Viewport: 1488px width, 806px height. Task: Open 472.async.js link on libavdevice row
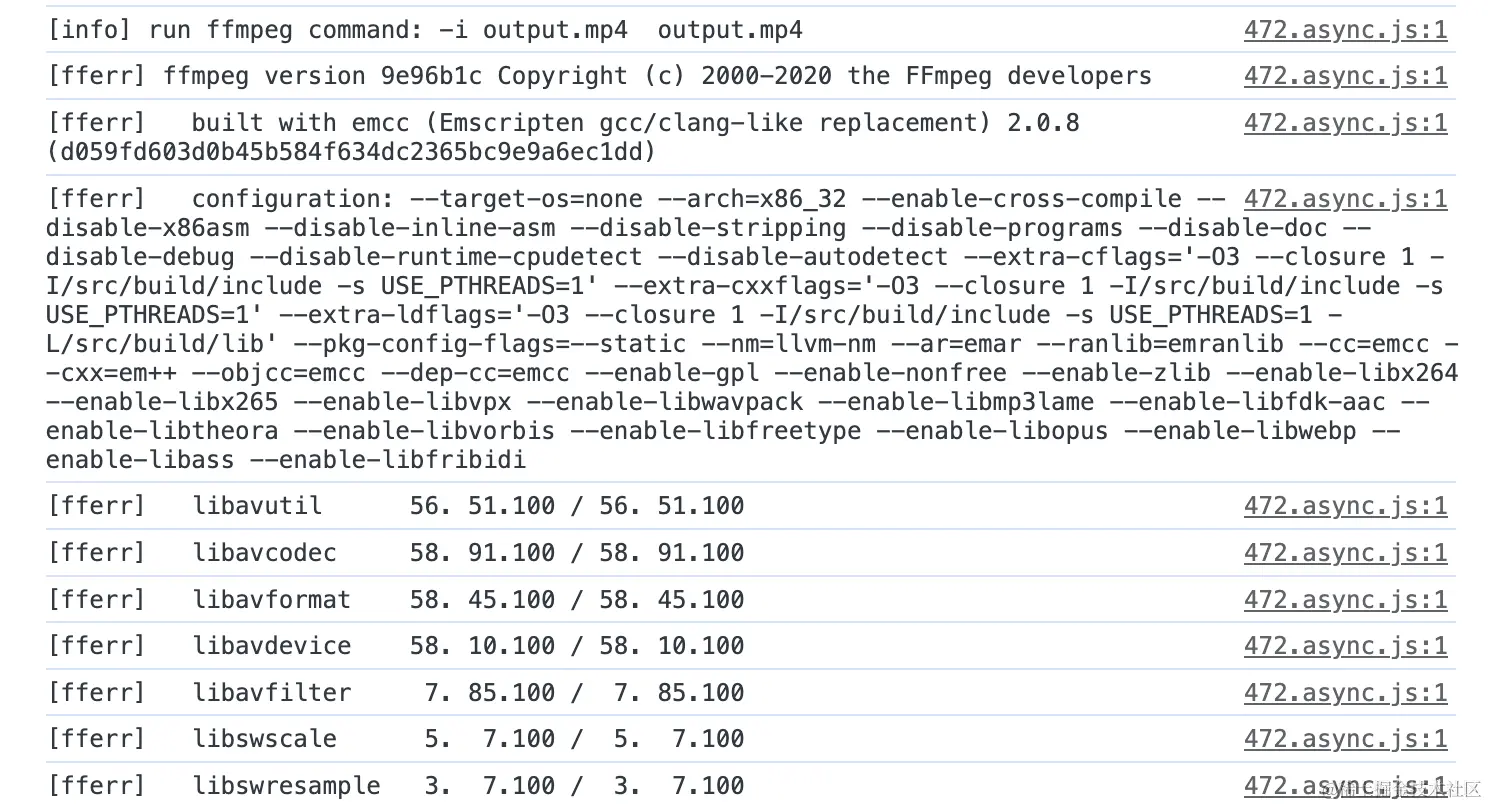(x=1345, y=646)
